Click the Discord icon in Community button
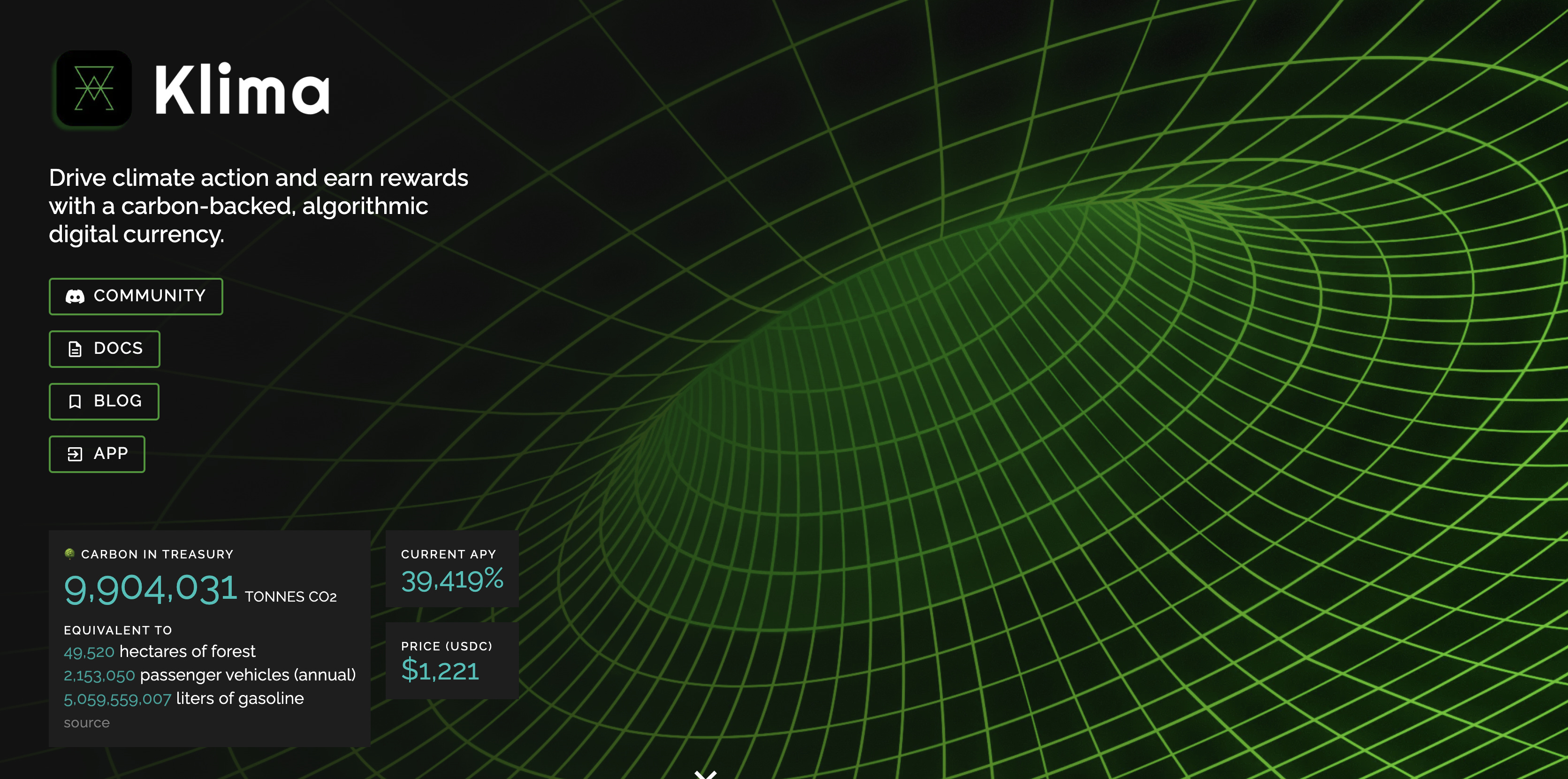 [x=75, y=297]
